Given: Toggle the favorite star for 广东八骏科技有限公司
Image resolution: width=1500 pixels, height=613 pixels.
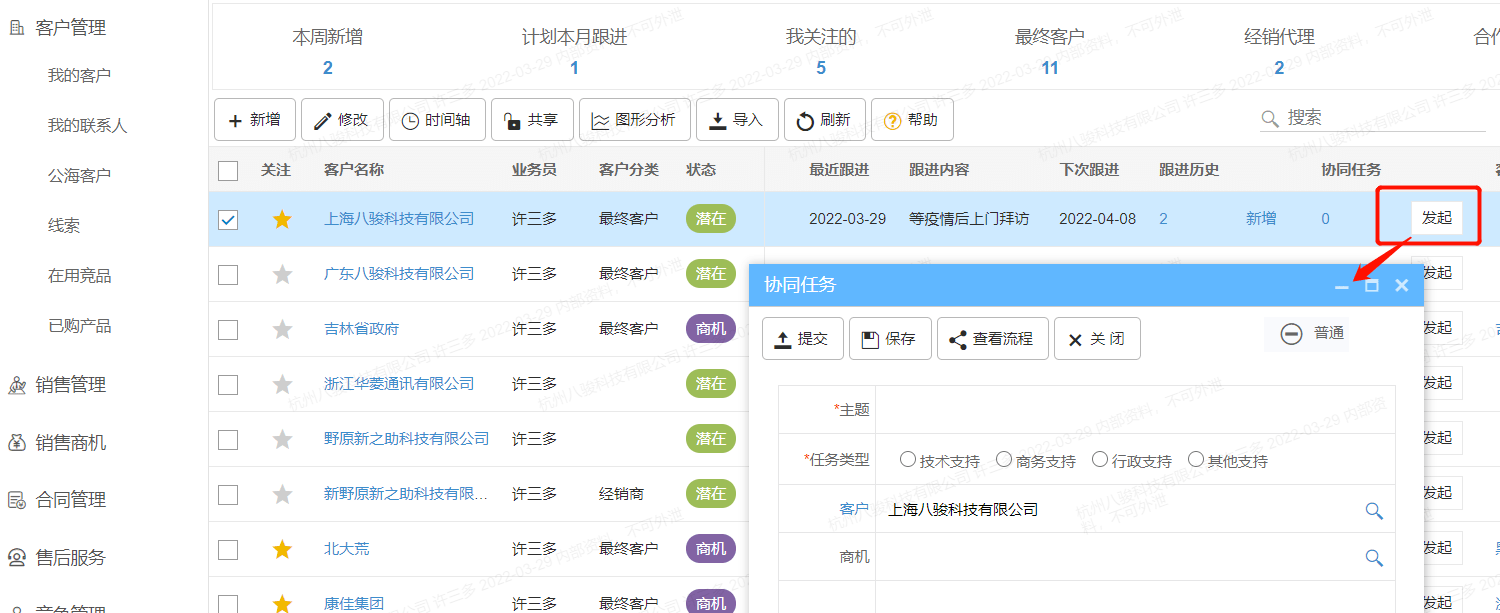Looking at the screenshot, I should click(282, 274).
